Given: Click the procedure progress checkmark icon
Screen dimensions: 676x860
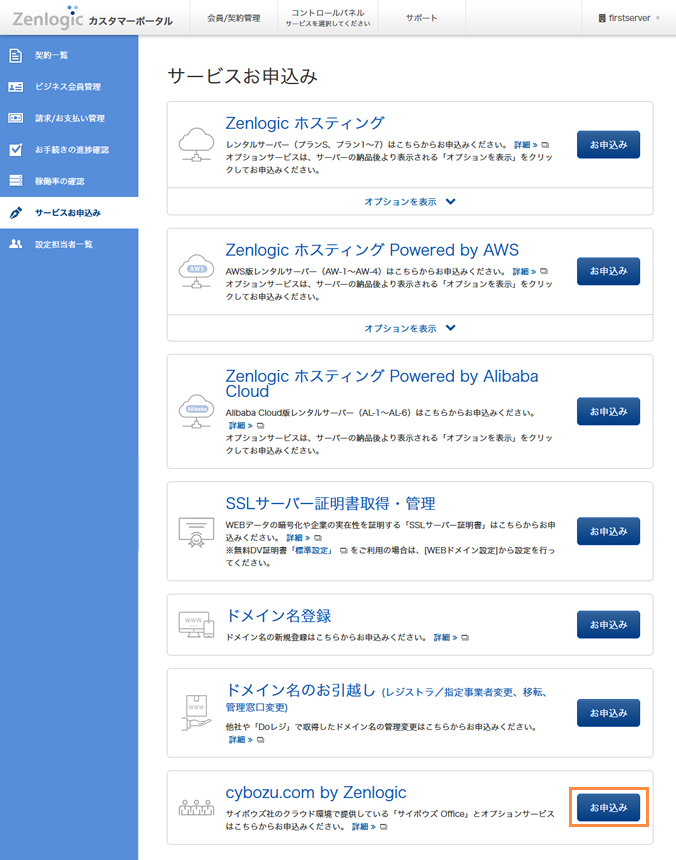Looking at the screenshot, I should pyautogui.click(x=15, y=150).
